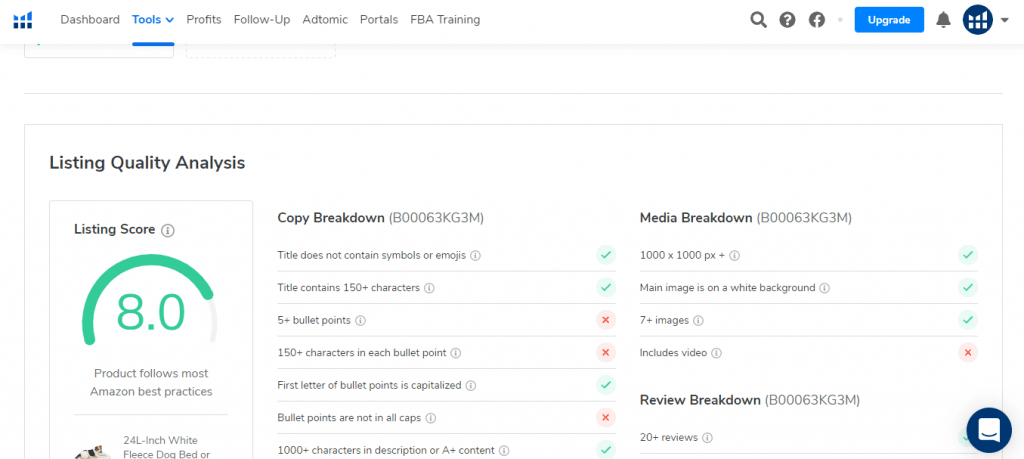
Task: Click info icon for first letter capitalized
Action: (x=471, y=385)
